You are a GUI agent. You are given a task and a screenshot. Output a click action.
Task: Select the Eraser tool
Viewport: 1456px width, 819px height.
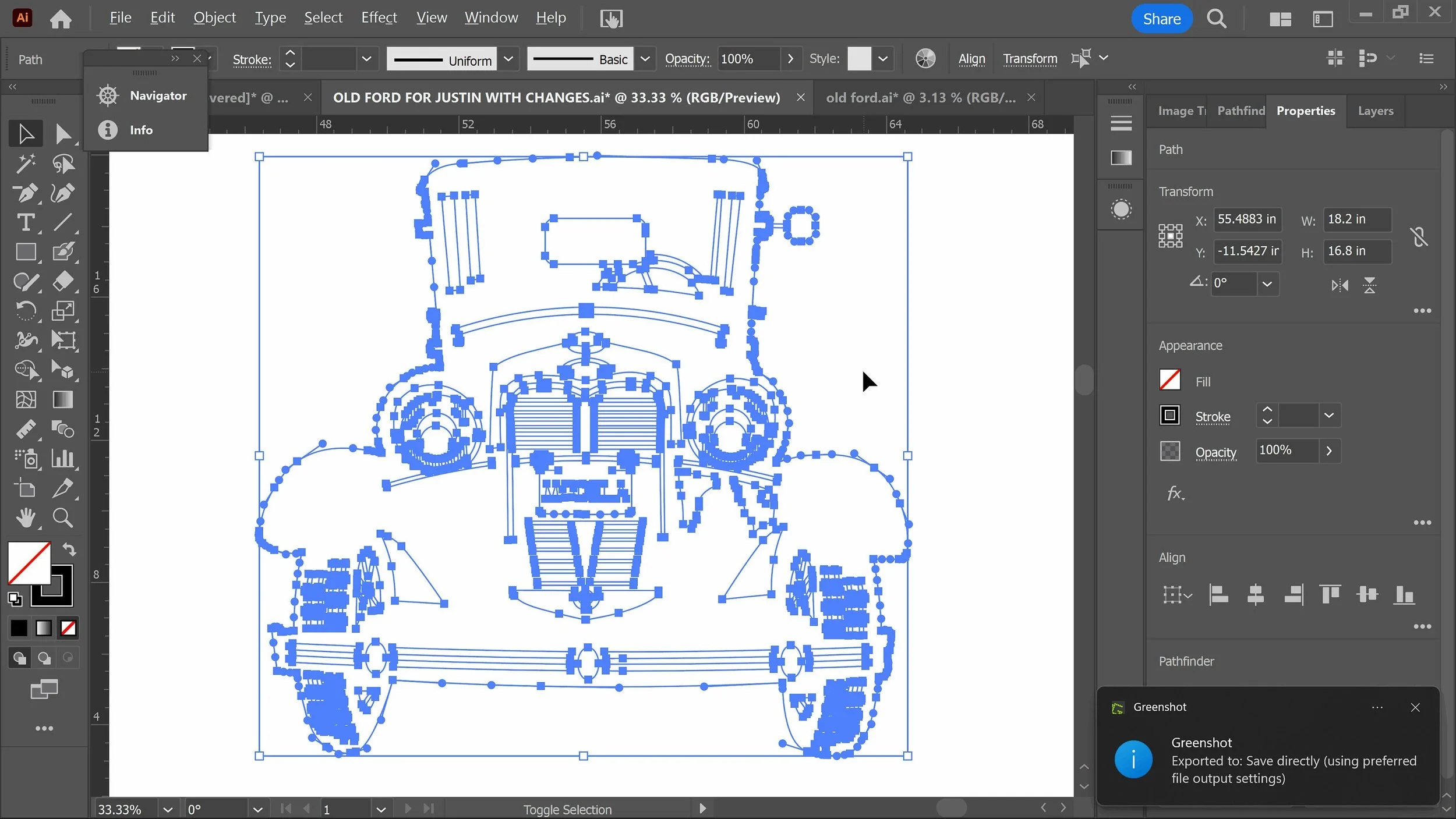[62, 281]
